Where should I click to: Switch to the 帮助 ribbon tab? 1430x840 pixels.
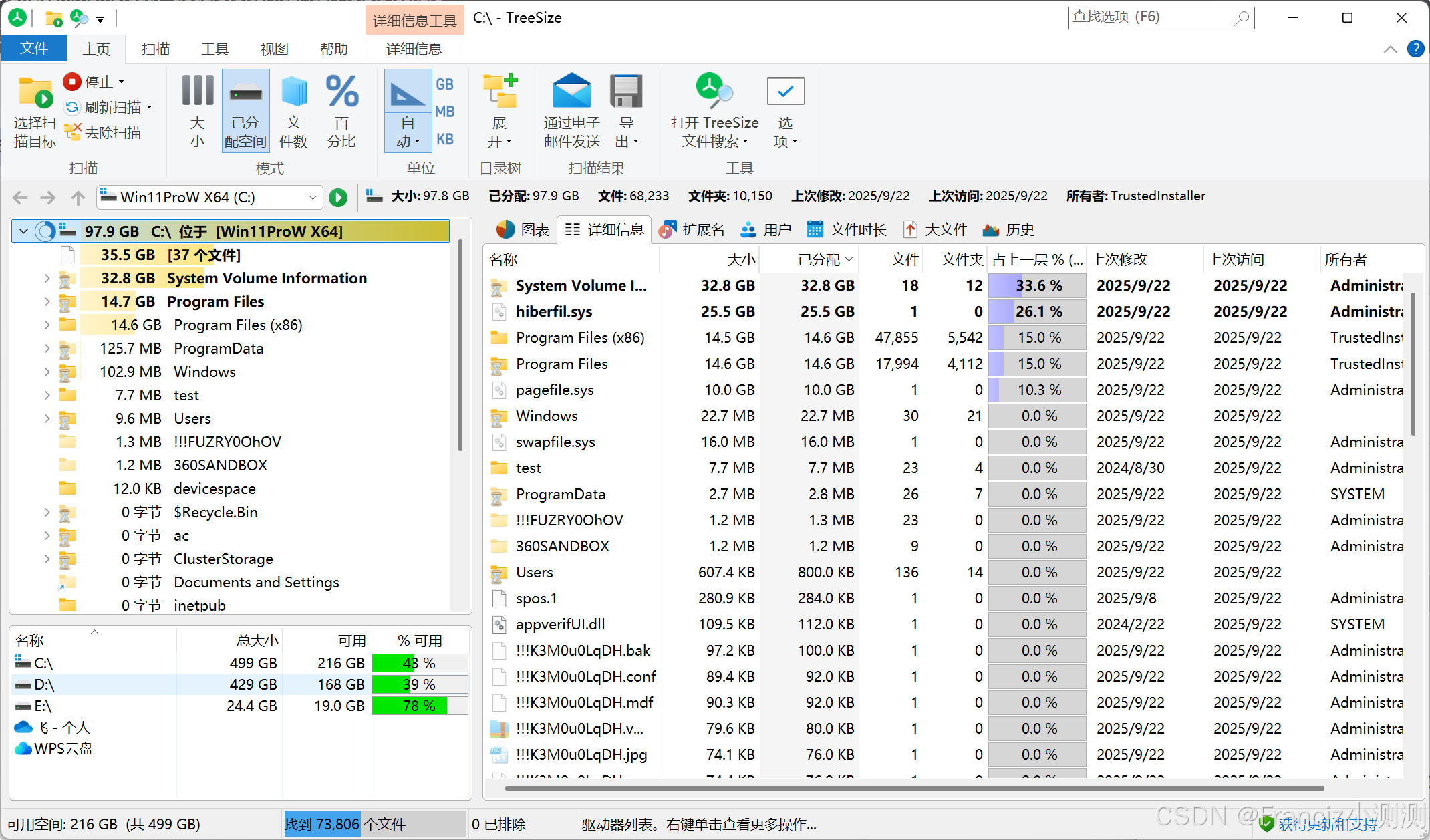334,49
